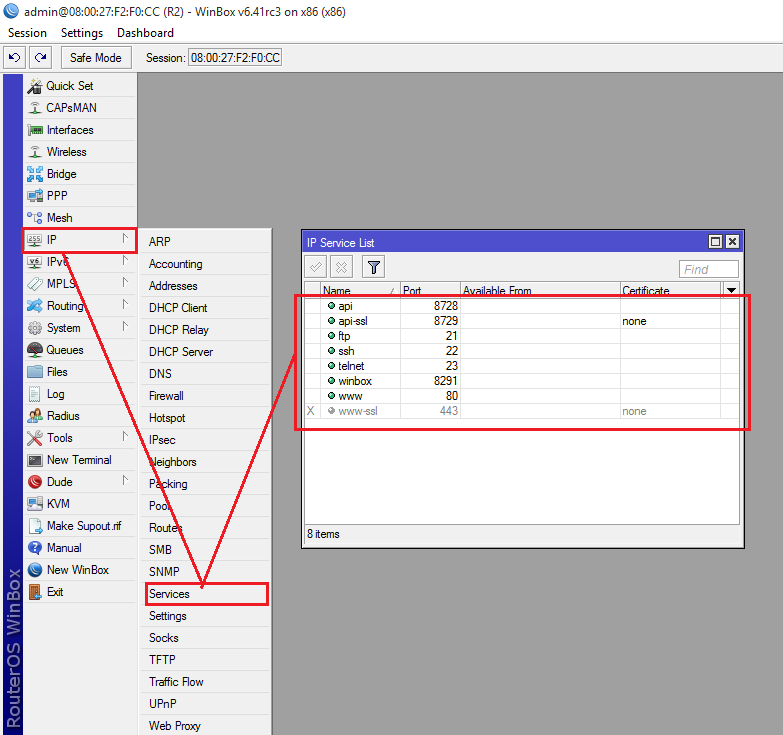Select DHCP Server in IP submenu
The image size is (783, 735).
coord(205,352)
